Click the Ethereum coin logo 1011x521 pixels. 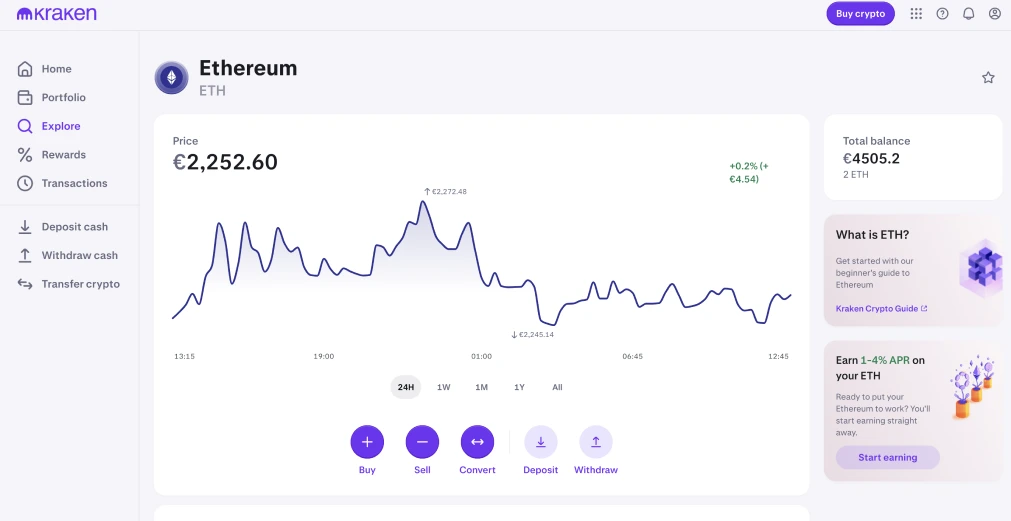(x=172, y=78)
